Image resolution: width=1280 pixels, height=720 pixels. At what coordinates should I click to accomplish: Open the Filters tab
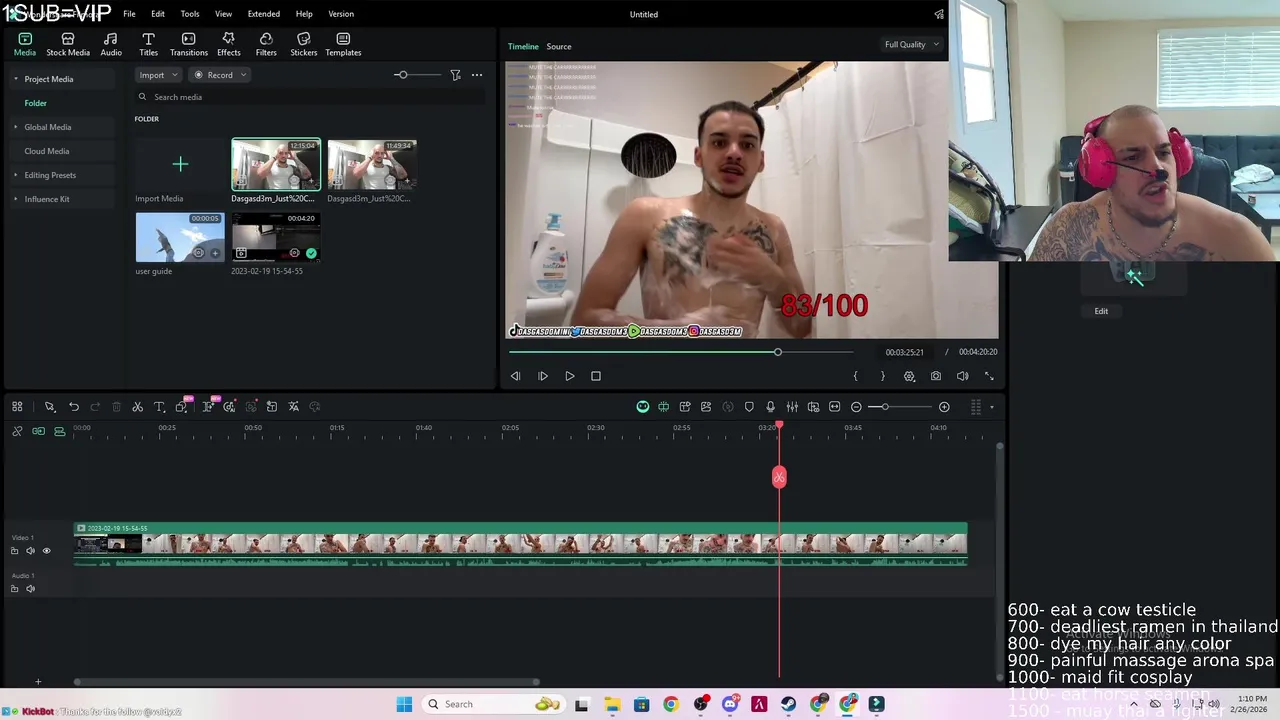pyautogui.click(x=266, y=44)
